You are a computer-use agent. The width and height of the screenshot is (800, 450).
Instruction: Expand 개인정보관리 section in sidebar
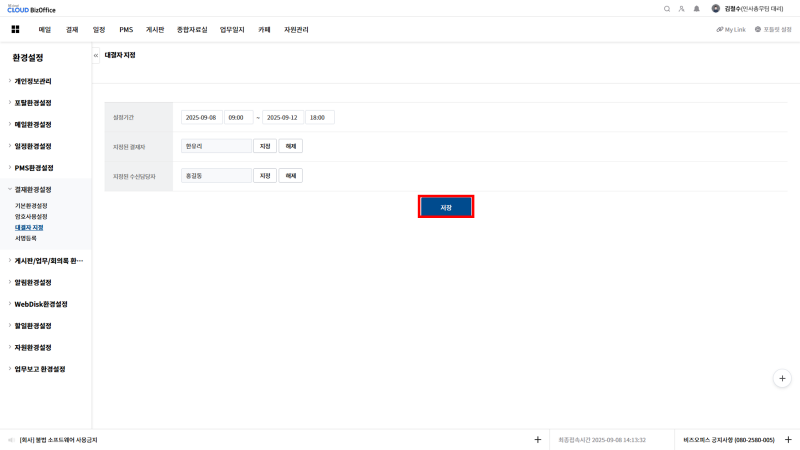click(33, 81)
